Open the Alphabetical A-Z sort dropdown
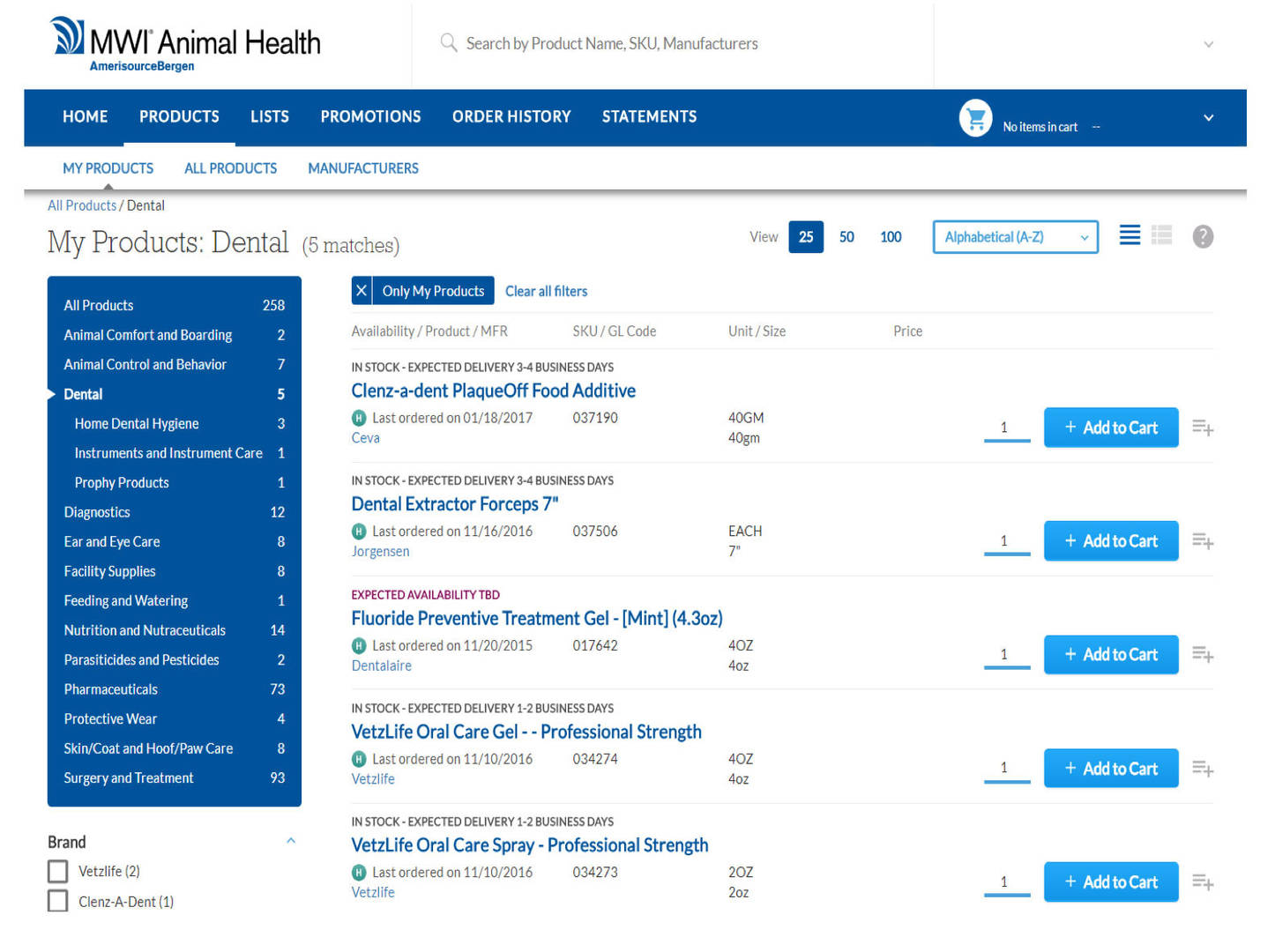The height and width of the screenshot is (952, 1275). point(1014,236)
